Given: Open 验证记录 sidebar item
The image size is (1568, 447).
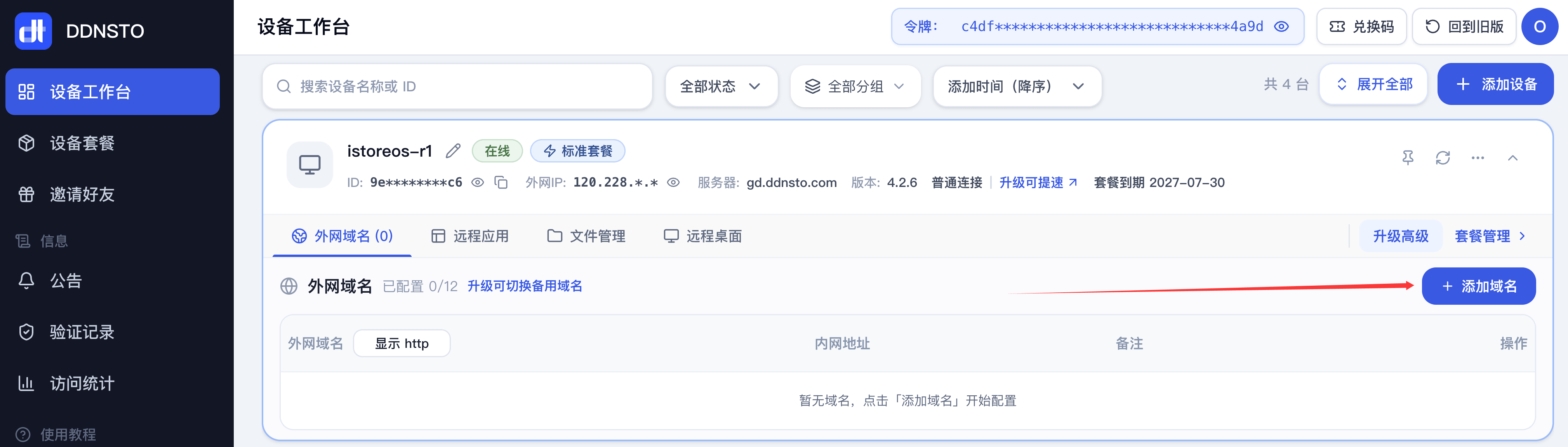Looking at the screenshot, I should (113, 332).
